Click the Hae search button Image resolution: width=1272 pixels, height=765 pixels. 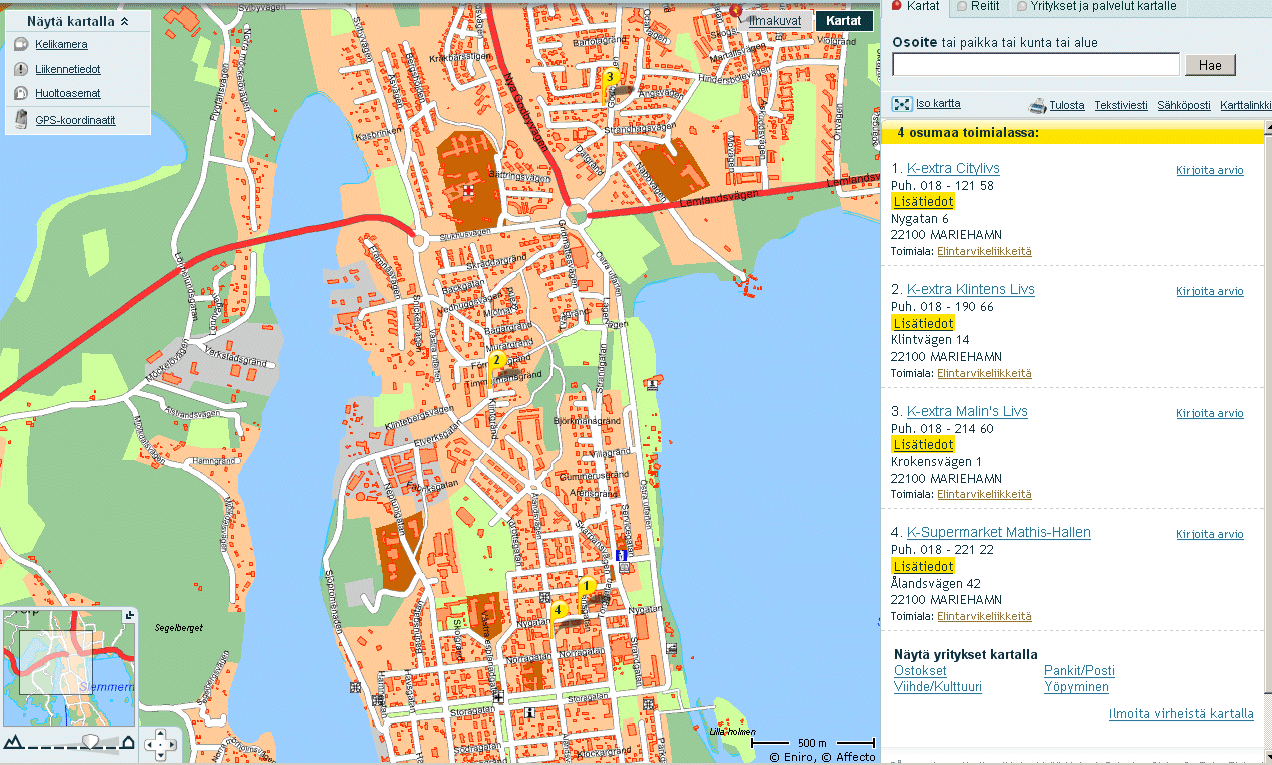pos(1210,65)
